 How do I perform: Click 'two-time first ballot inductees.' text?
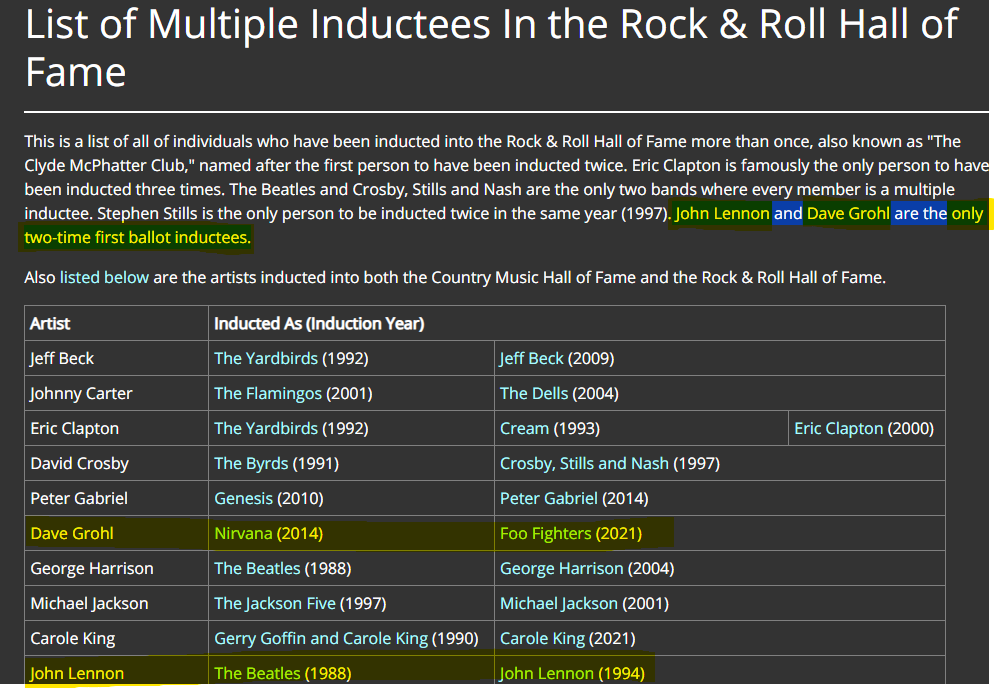tap(138, 237)
